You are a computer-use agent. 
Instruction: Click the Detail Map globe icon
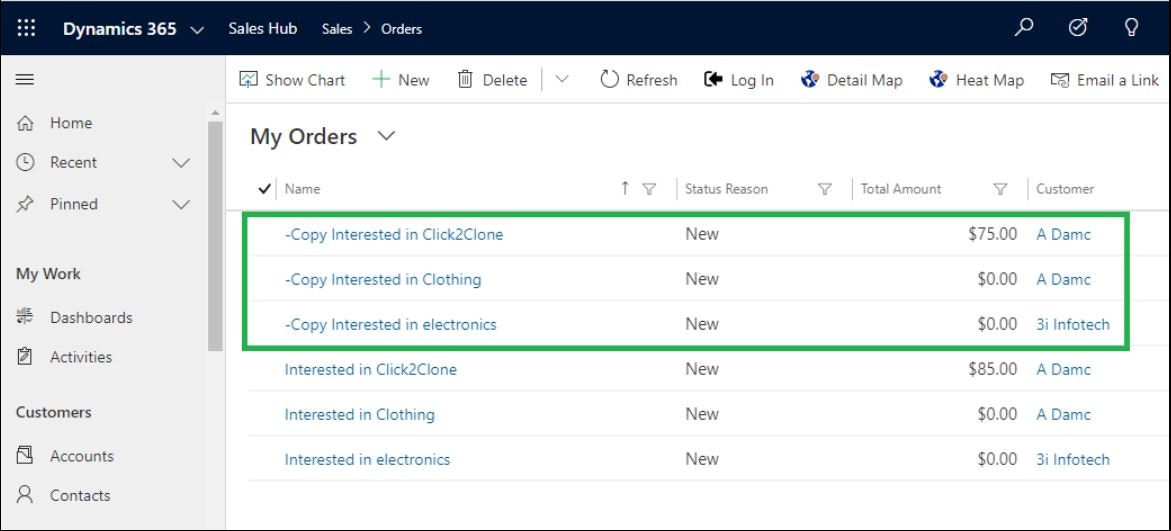pyautogui.click(x=810, y=79)
